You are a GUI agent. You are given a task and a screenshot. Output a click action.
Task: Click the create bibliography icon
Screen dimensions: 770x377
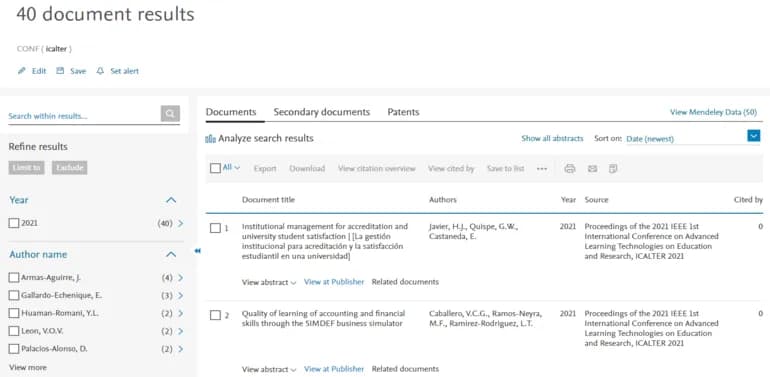pos(613,169)
